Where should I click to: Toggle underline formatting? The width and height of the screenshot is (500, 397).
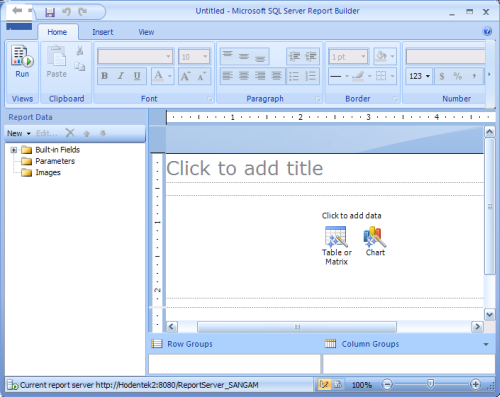pyautogui.click(x=137, y=76)
